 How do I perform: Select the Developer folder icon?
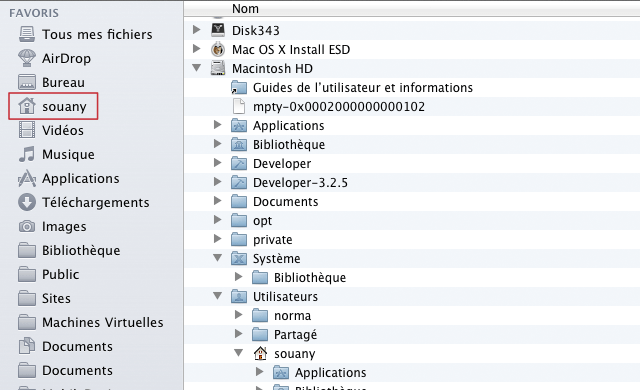click(239, 164)
